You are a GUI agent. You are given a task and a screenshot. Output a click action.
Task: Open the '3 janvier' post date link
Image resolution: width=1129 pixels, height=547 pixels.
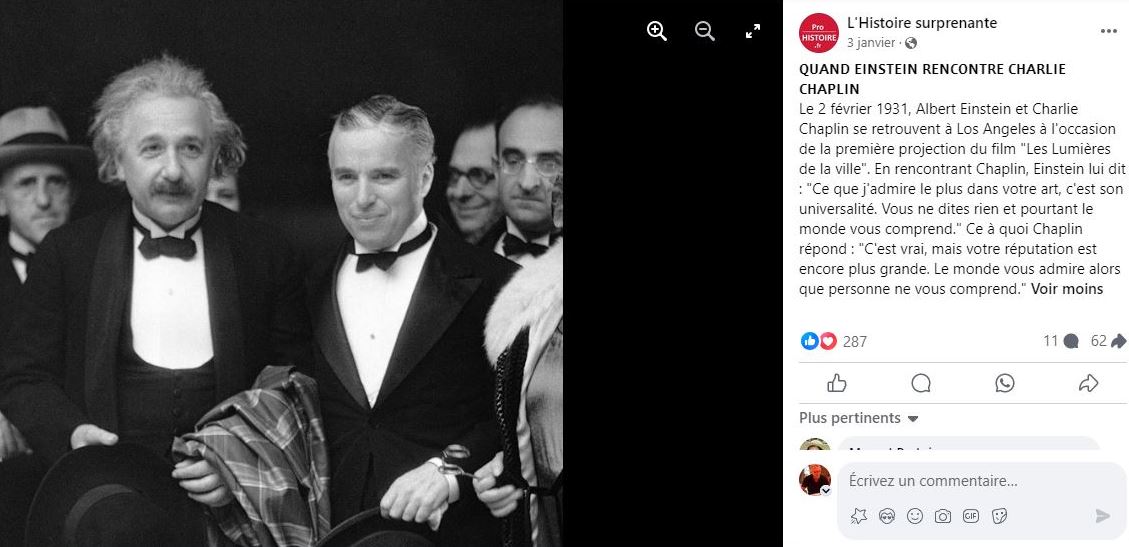871,42
